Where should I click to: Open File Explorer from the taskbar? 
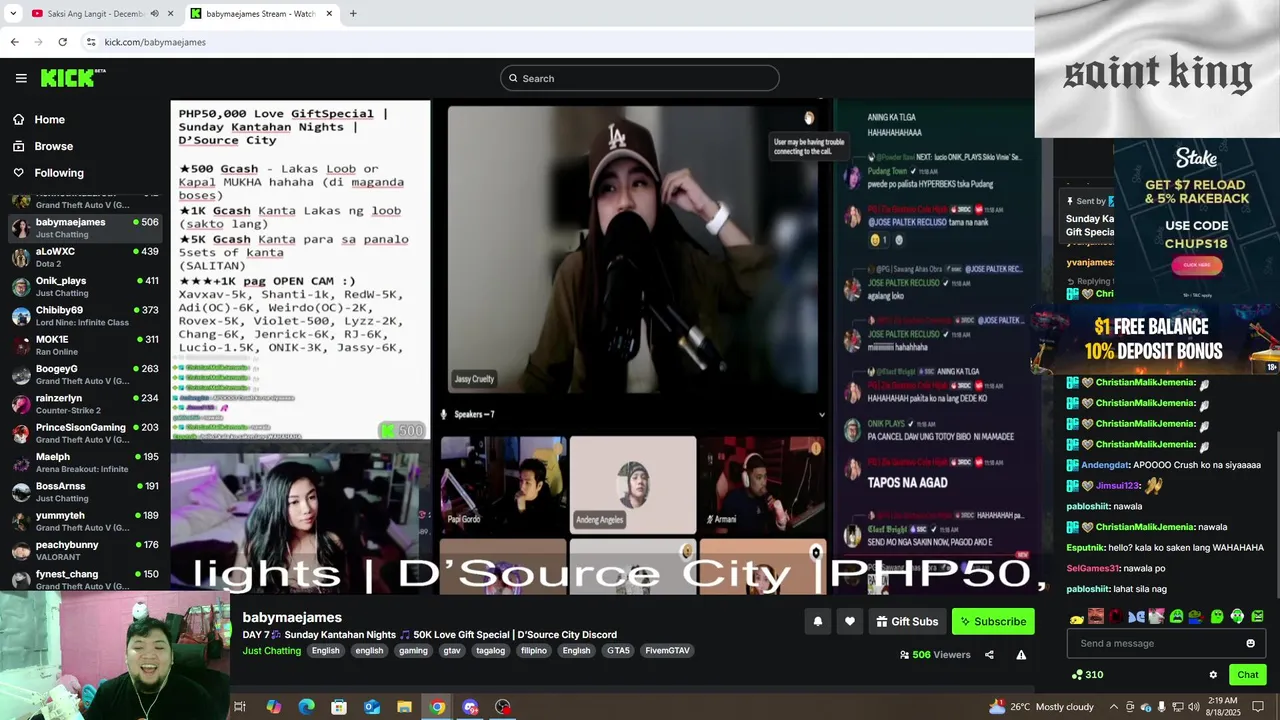404,707
